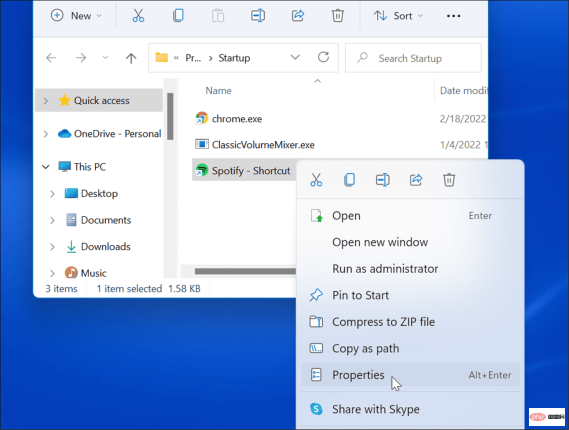Expand the Music tree node

[52, 273]
